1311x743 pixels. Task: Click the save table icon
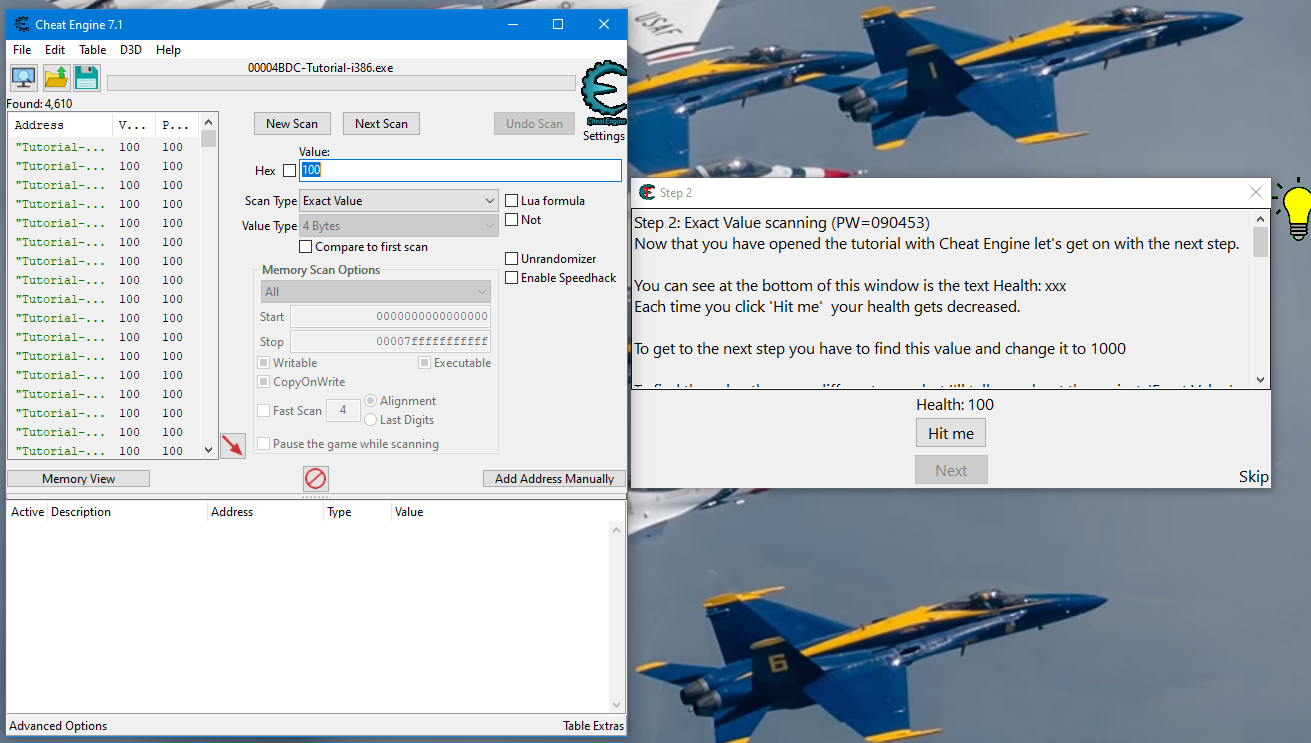tap(86, 77)
